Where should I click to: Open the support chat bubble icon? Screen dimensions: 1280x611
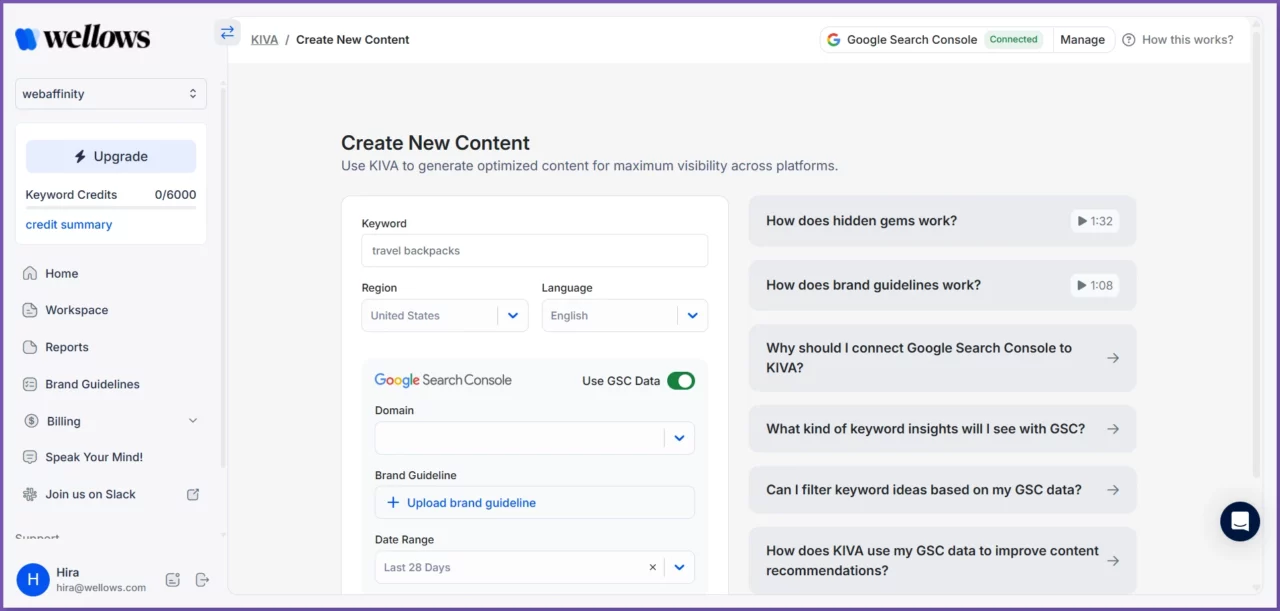[1240, 521]
